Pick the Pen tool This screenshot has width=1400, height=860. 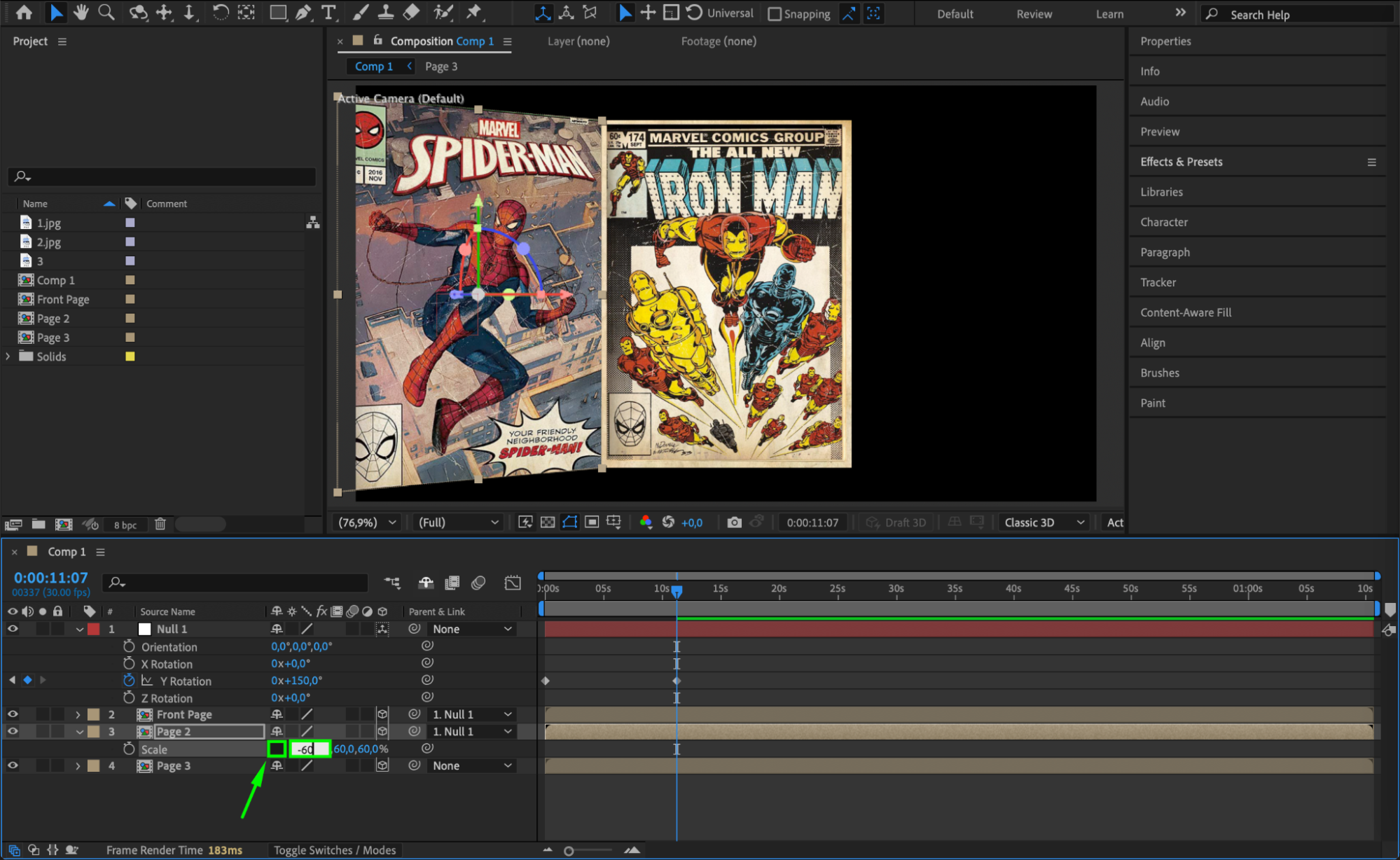point(303,13)
